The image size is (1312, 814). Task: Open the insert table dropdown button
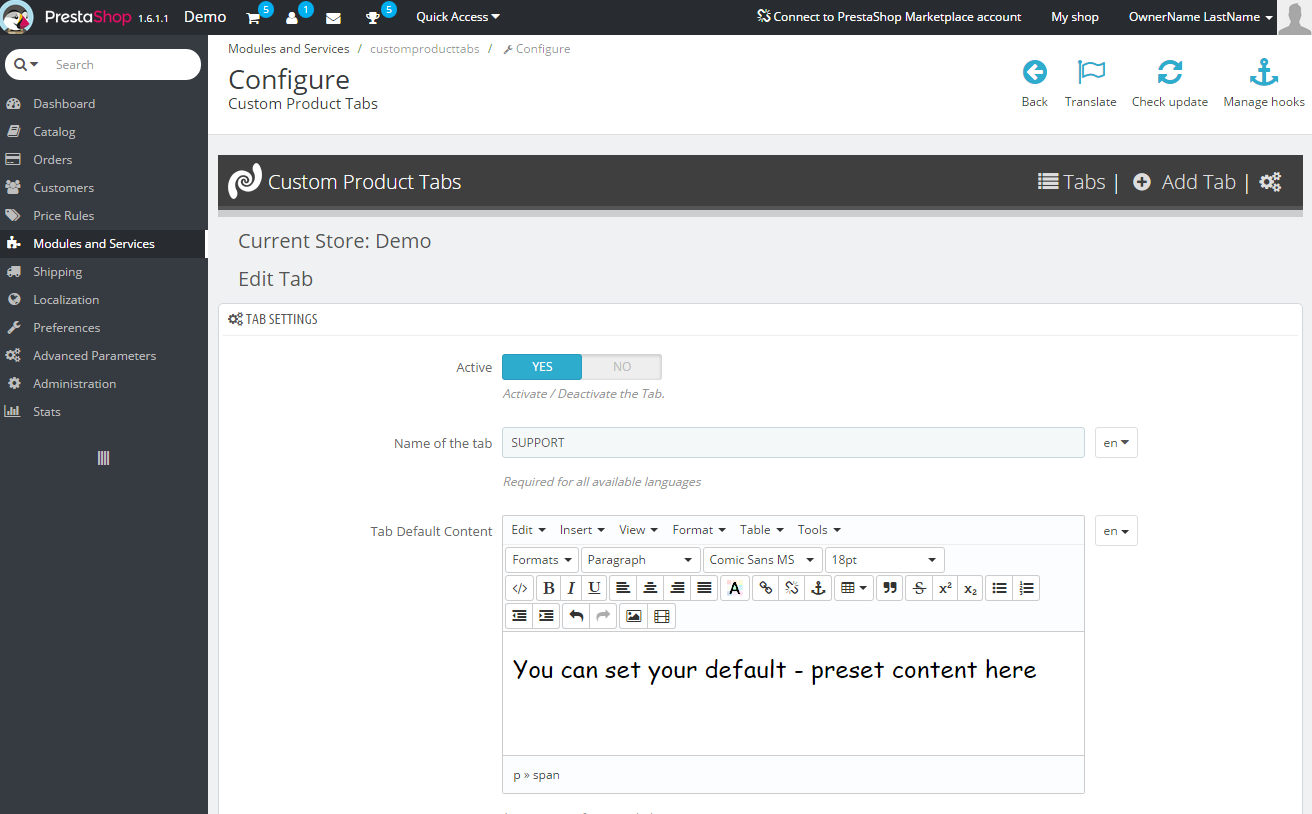[x=854, y=588]
